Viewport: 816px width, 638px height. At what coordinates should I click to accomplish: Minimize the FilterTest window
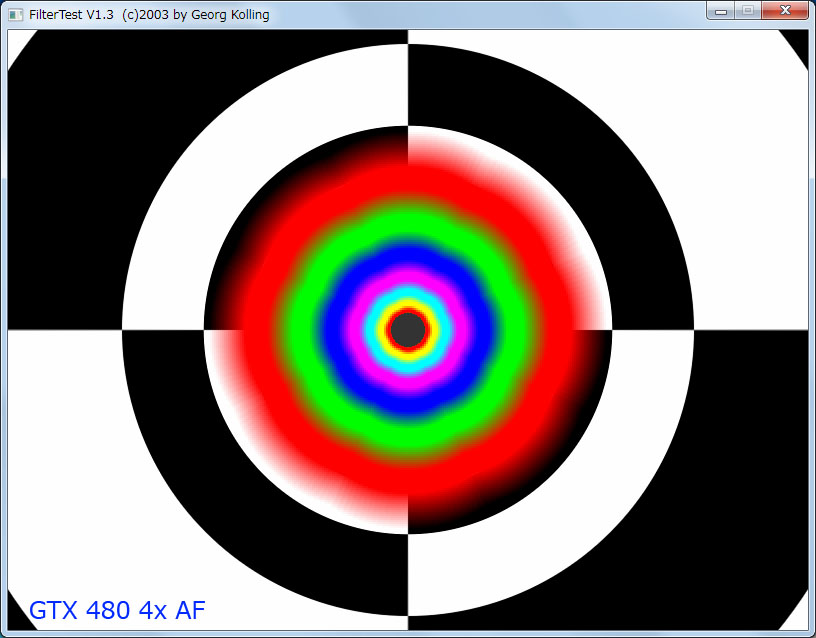point(721,11)
